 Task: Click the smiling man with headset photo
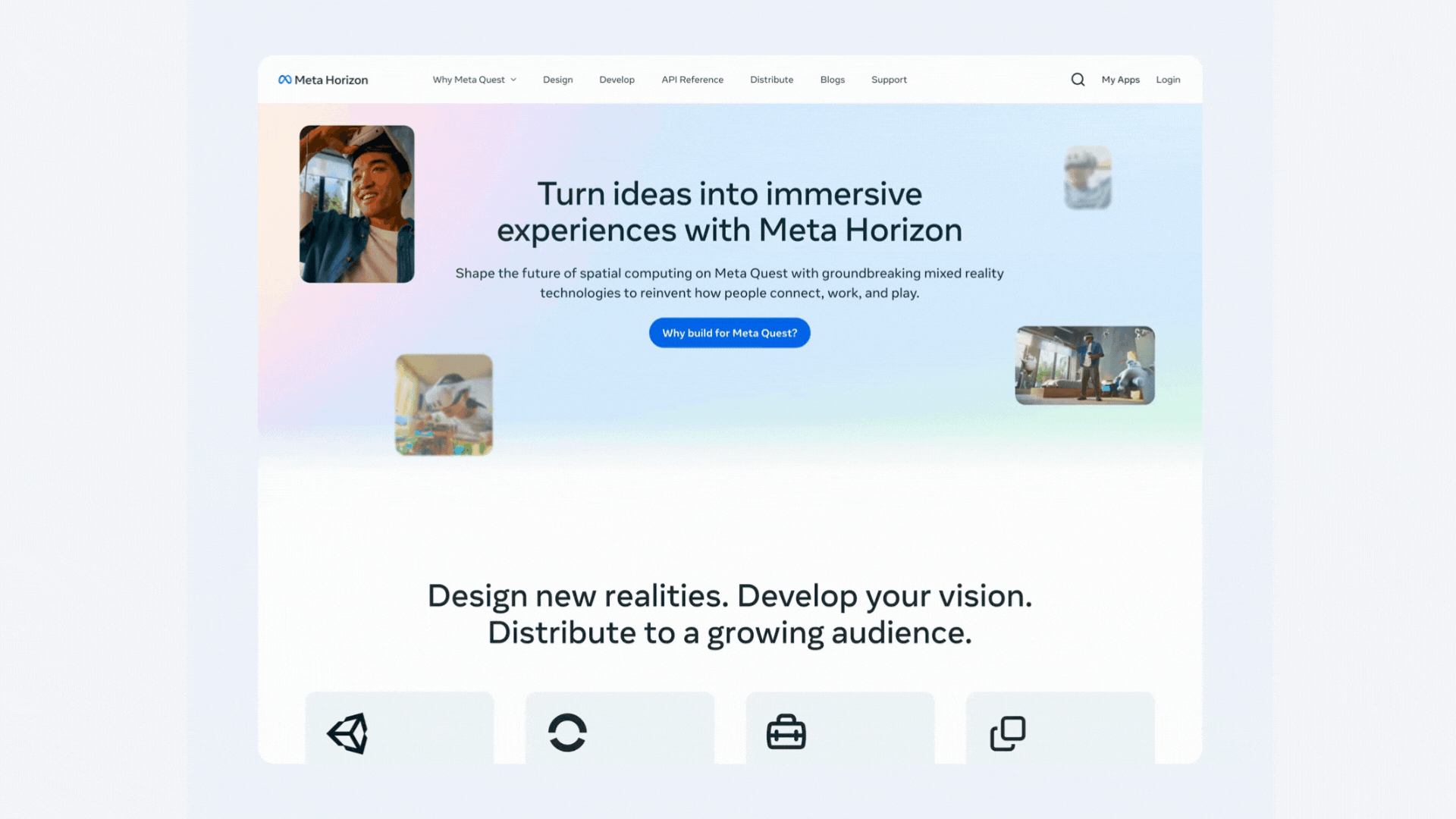357,204
